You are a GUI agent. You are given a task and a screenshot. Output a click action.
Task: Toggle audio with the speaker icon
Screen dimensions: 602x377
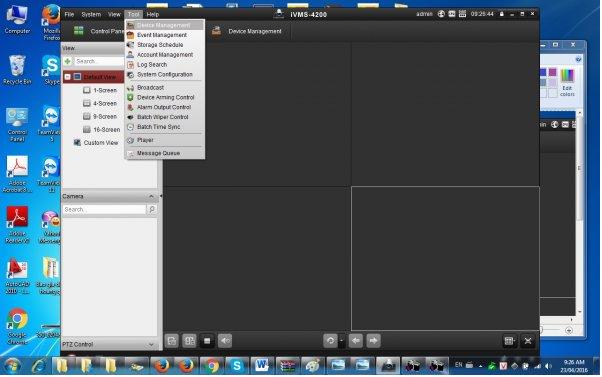pyautogui.click(x=225, y=341)
